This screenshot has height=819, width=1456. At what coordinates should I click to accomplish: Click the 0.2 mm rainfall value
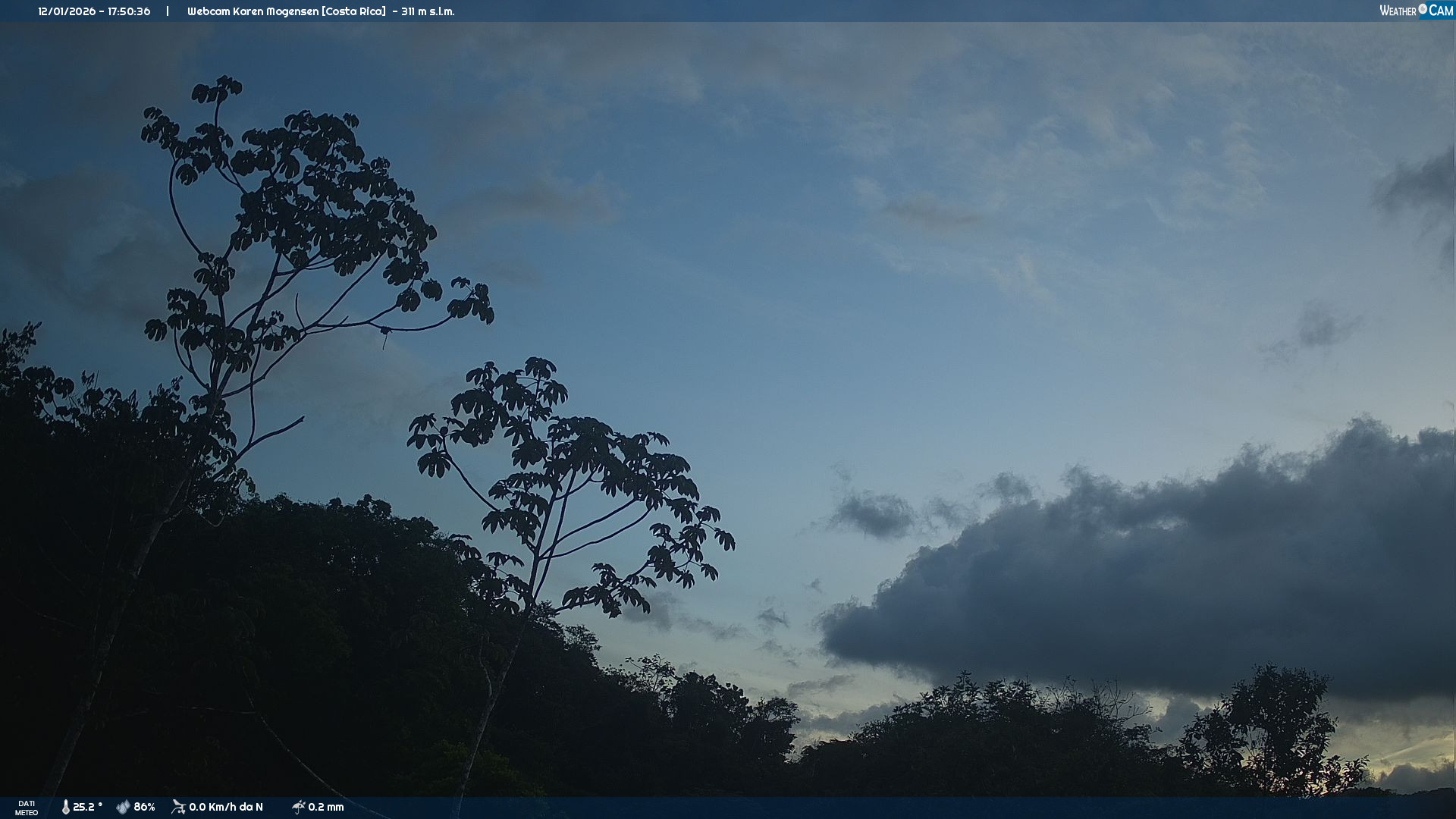click(325, 807)
